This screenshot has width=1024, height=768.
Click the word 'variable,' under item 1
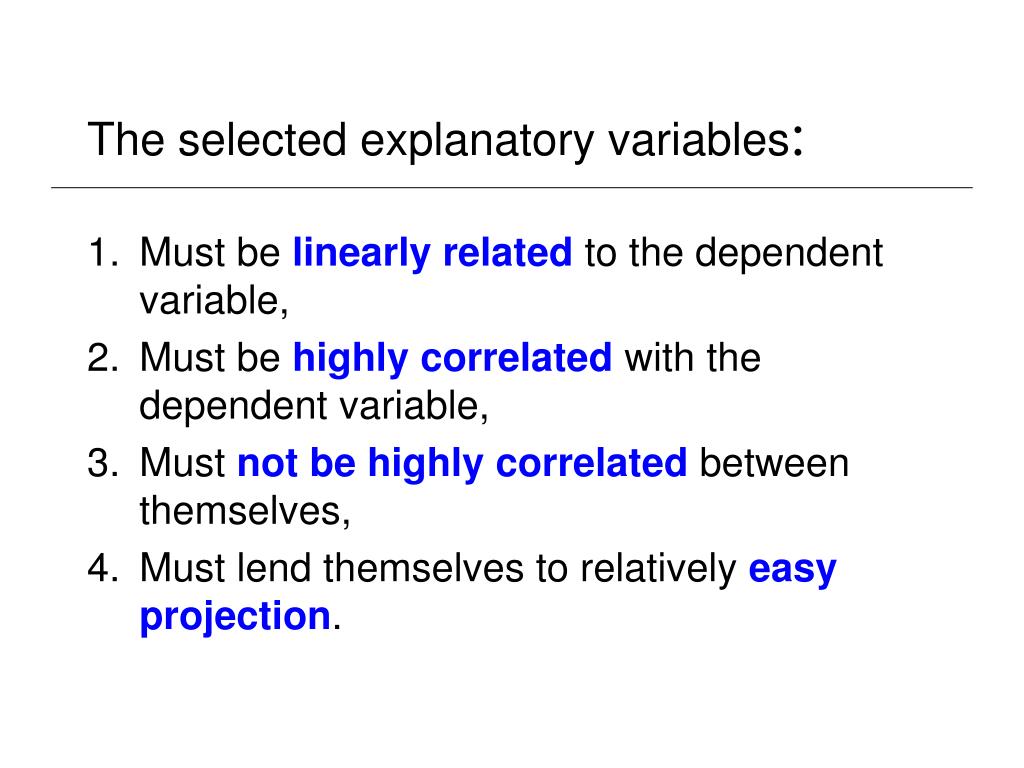[214, 302]
